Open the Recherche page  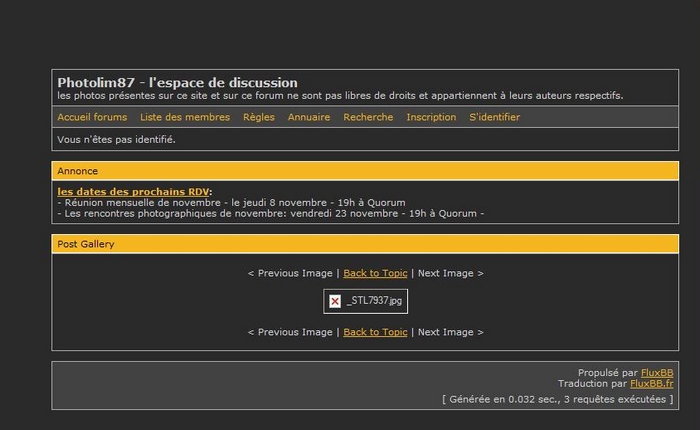[368, 117]
